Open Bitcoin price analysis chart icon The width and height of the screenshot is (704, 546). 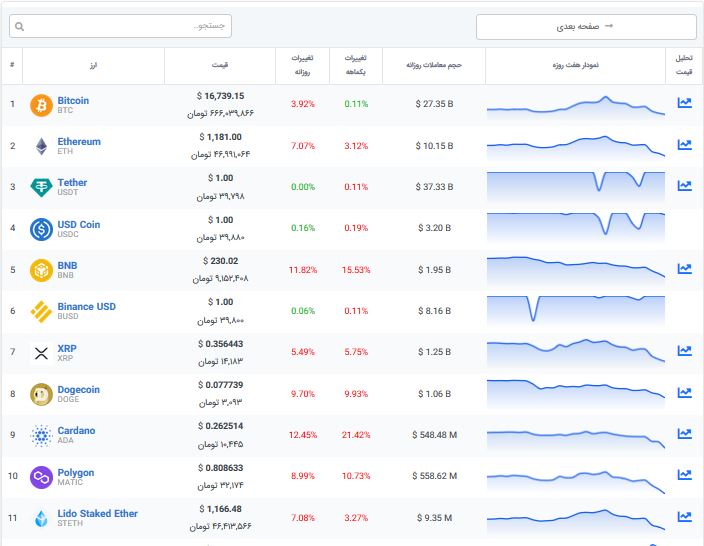[x=684, y=103]
